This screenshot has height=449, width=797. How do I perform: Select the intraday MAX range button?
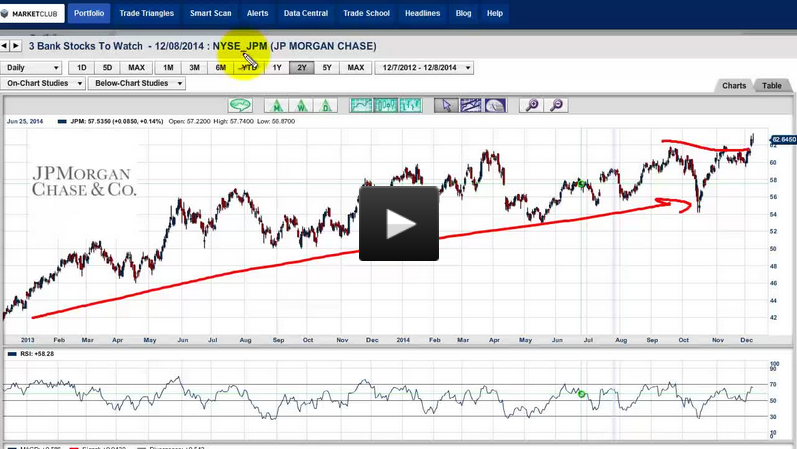coord(136,68)
